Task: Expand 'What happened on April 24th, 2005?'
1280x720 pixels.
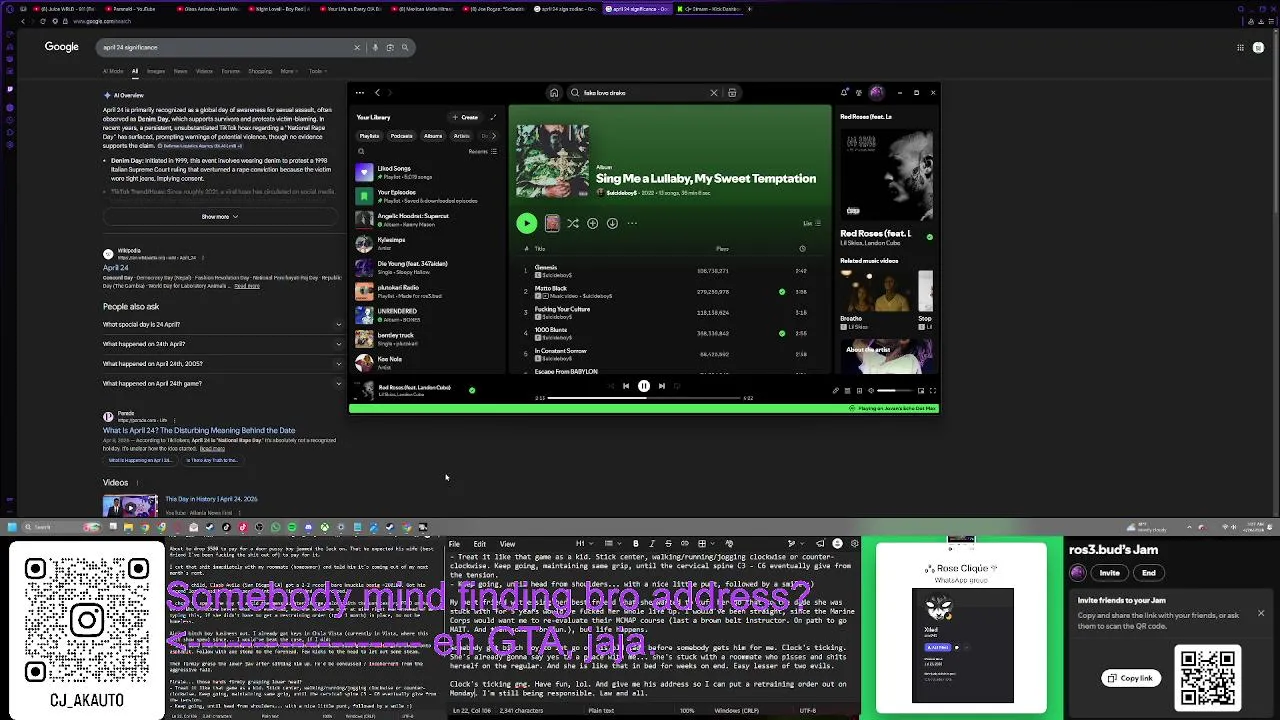Action: point(222,364)
